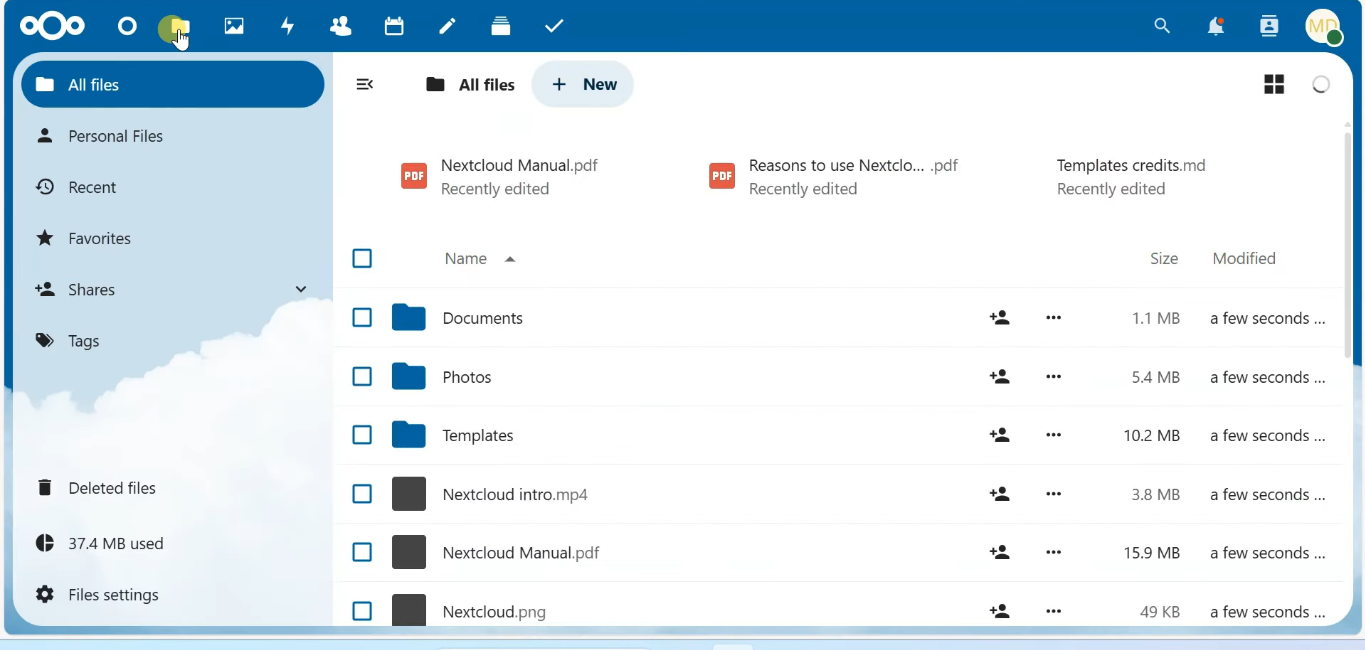This screenshot has width=1365, height=650.
Task: Open the Templates folder icon
Action: (x=409, y=435)
